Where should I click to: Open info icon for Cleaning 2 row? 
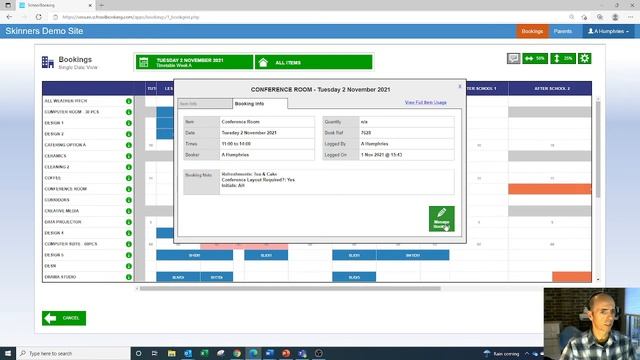coord(129,167)
